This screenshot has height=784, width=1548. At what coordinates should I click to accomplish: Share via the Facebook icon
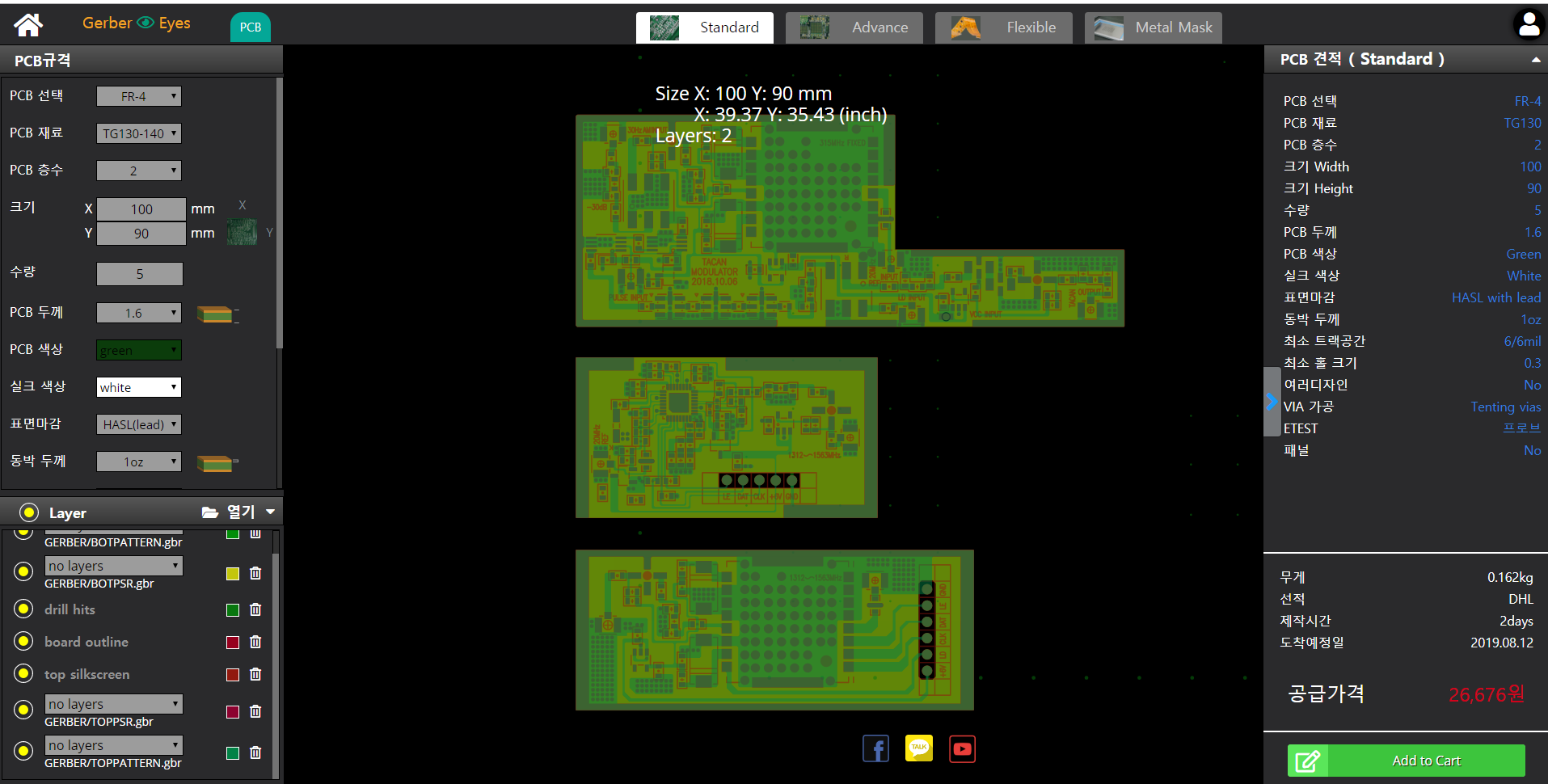(x=875, y=748)
